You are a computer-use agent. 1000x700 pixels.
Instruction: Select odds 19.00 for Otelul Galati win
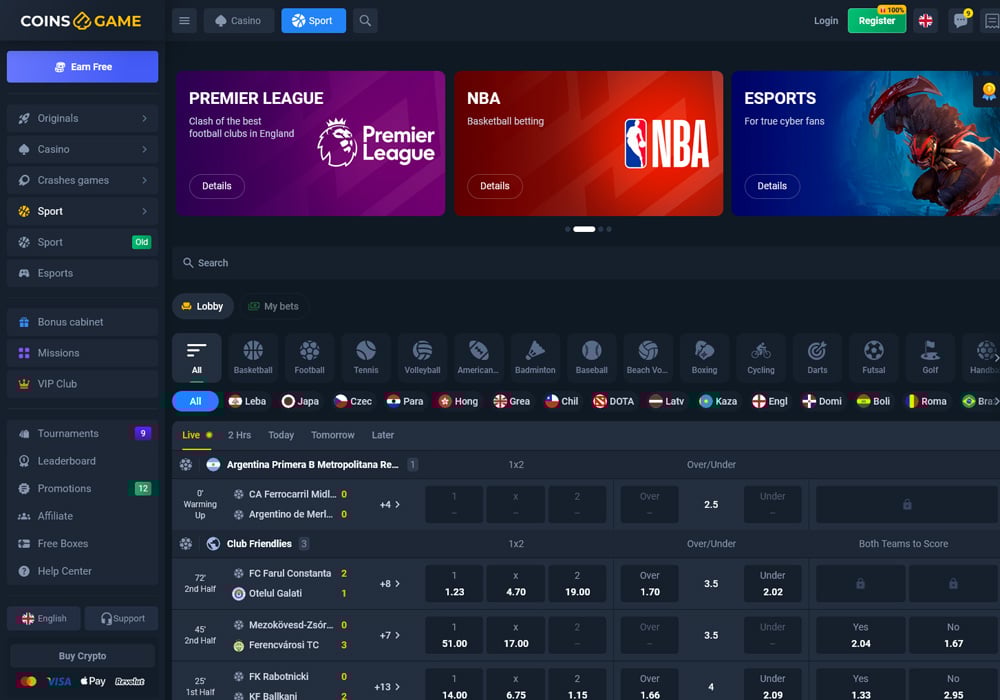coord(577,584)
